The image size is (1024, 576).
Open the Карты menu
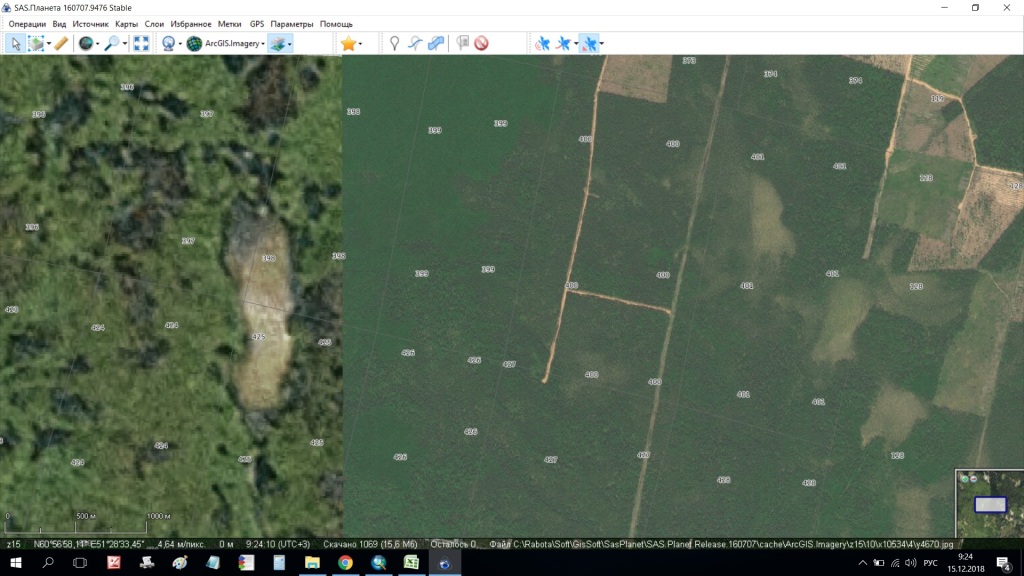click(126, 23)
